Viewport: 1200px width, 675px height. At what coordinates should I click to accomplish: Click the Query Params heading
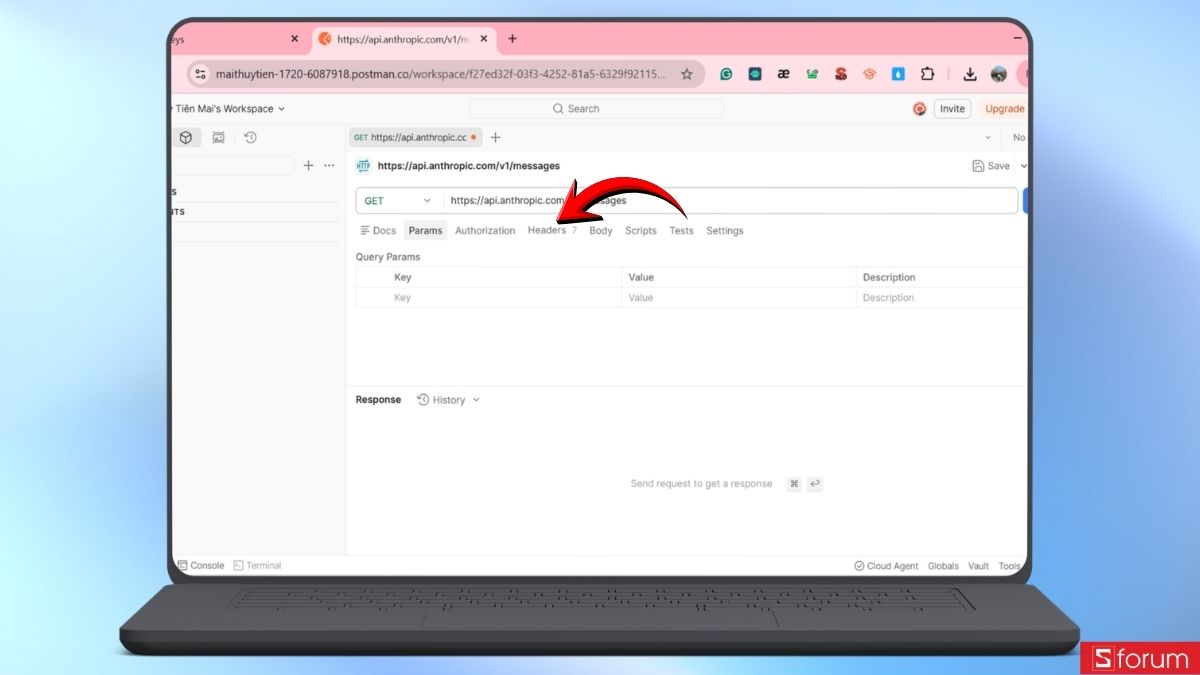388,257
